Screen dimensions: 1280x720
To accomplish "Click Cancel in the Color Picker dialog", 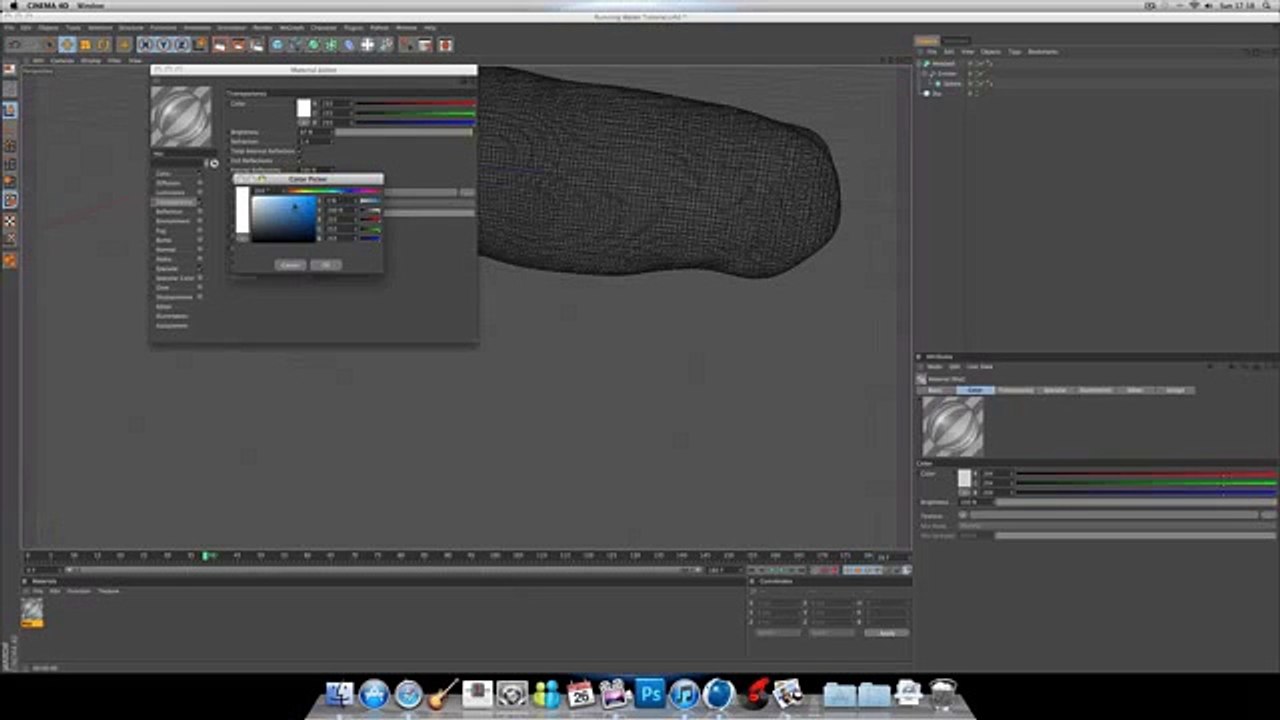I will [290, 265].
